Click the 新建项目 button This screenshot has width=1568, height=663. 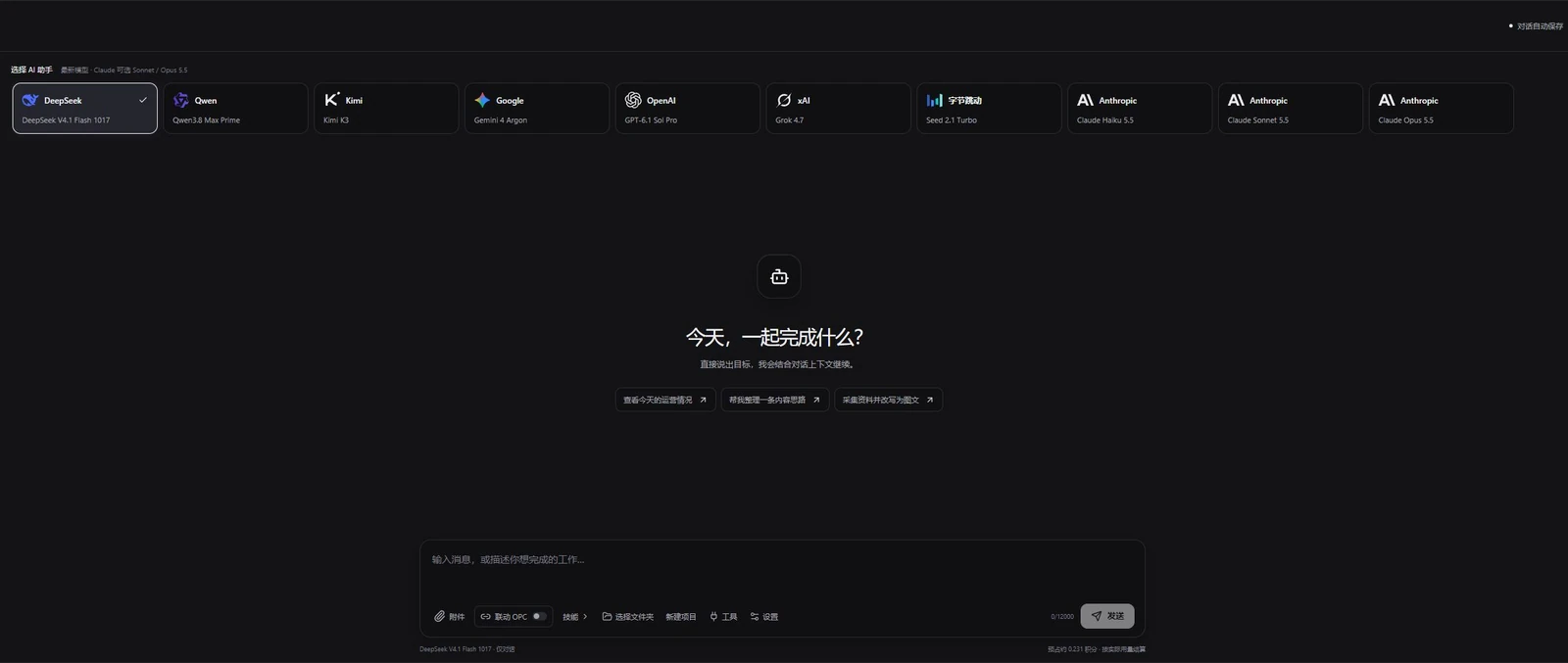(680, 617)
